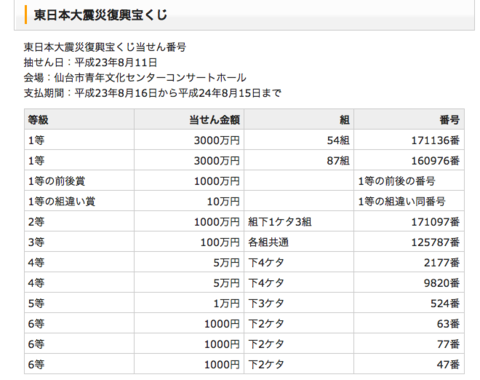
Task: Click 下4ケタ in the 2177番 row
Action: (266, 263)
